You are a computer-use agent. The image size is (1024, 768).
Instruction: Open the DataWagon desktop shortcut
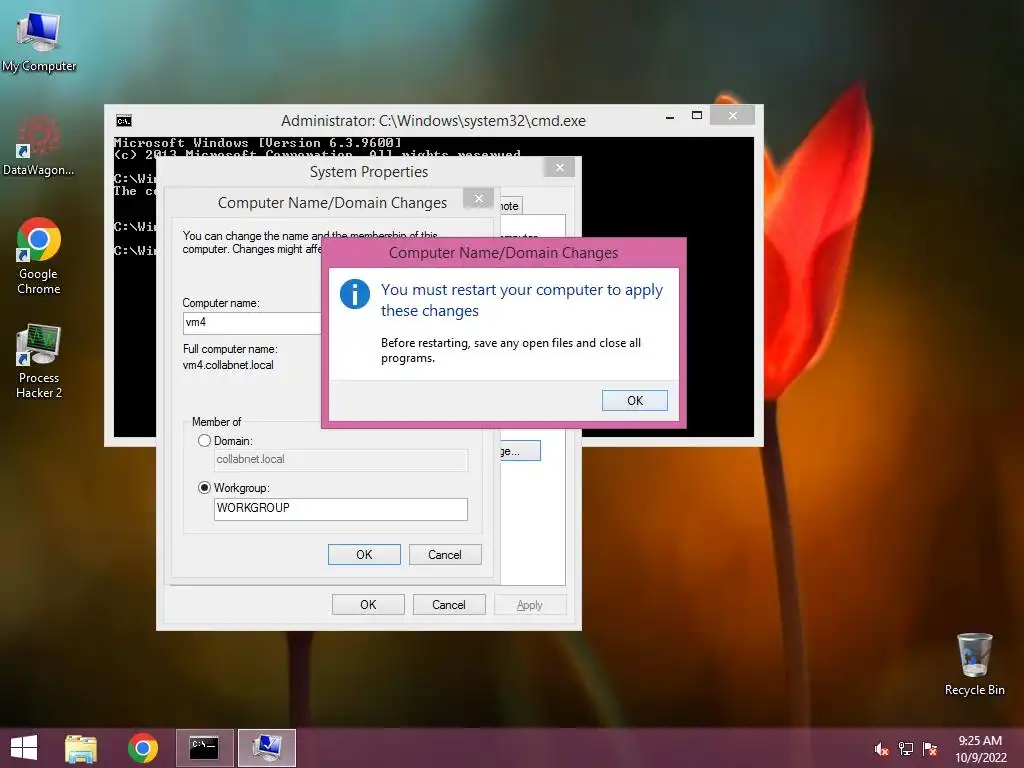[39, 145]
